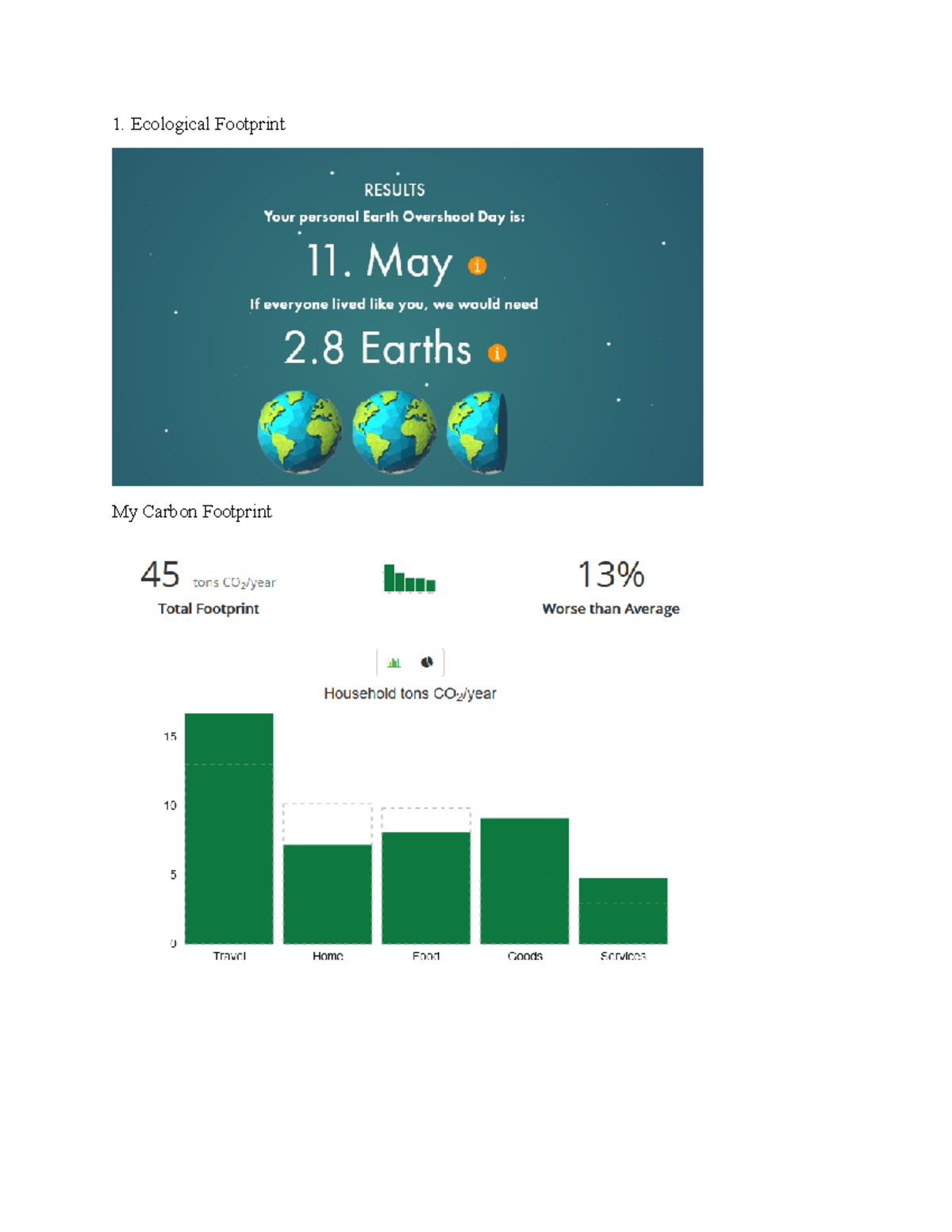Switch the Household chart to pie mode
Screen dimensions: 952x1232
(x=426, y=661)
